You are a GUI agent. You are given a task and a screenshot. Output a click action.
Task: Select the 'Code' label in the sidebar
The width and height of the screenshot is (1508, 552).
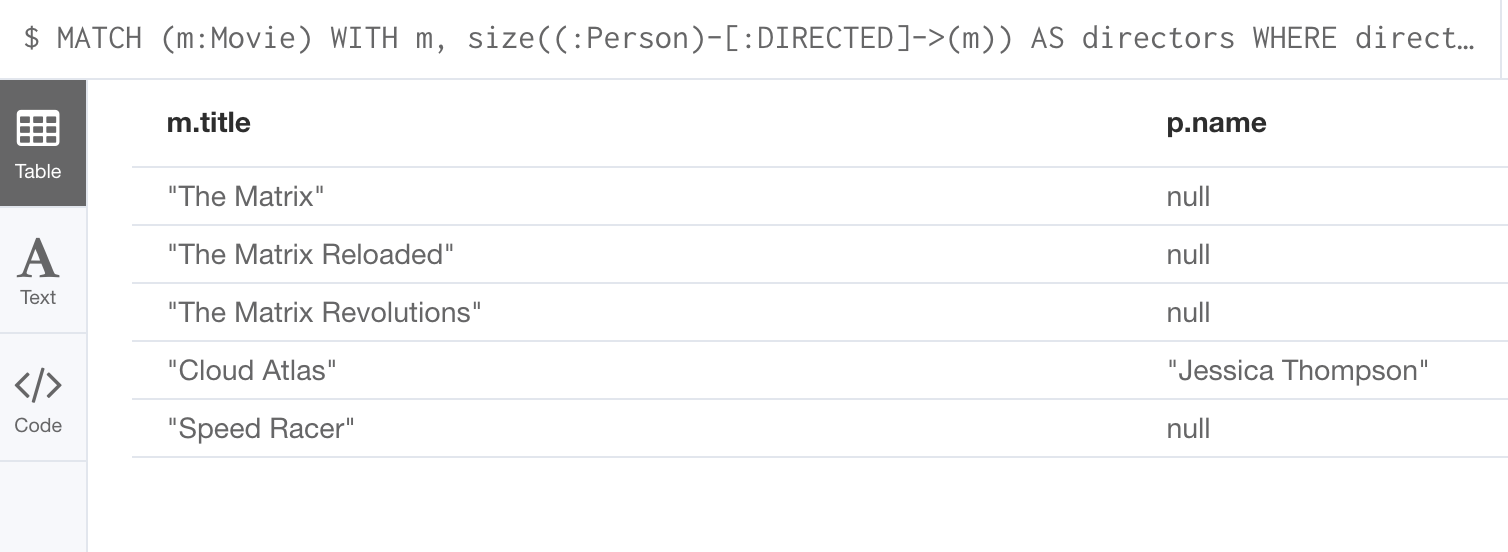pyautogui.click(x=38, y=425)
